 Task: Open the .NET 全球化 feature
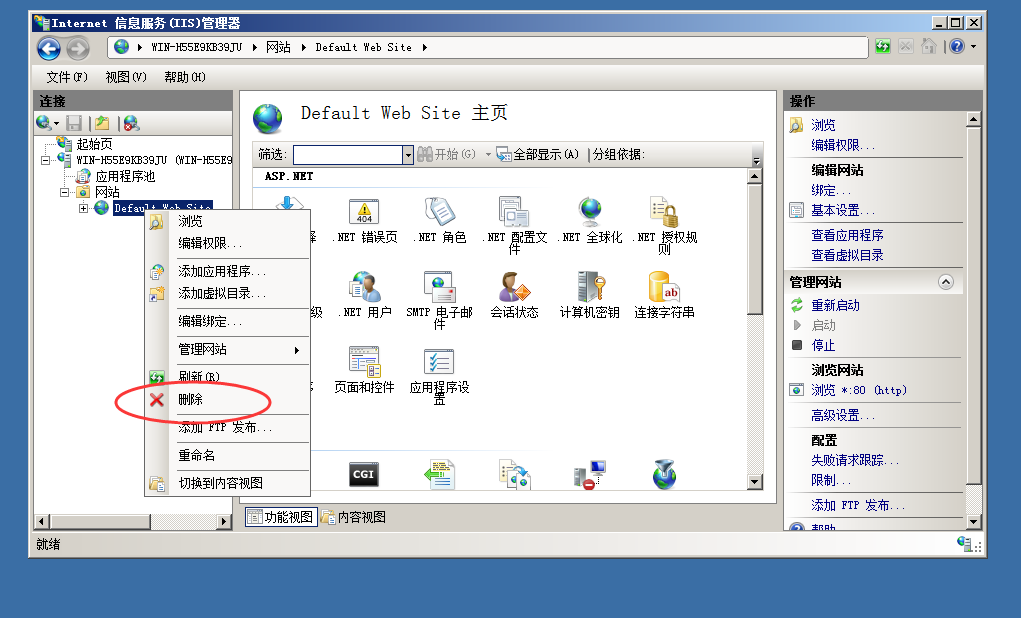(589, 215)
